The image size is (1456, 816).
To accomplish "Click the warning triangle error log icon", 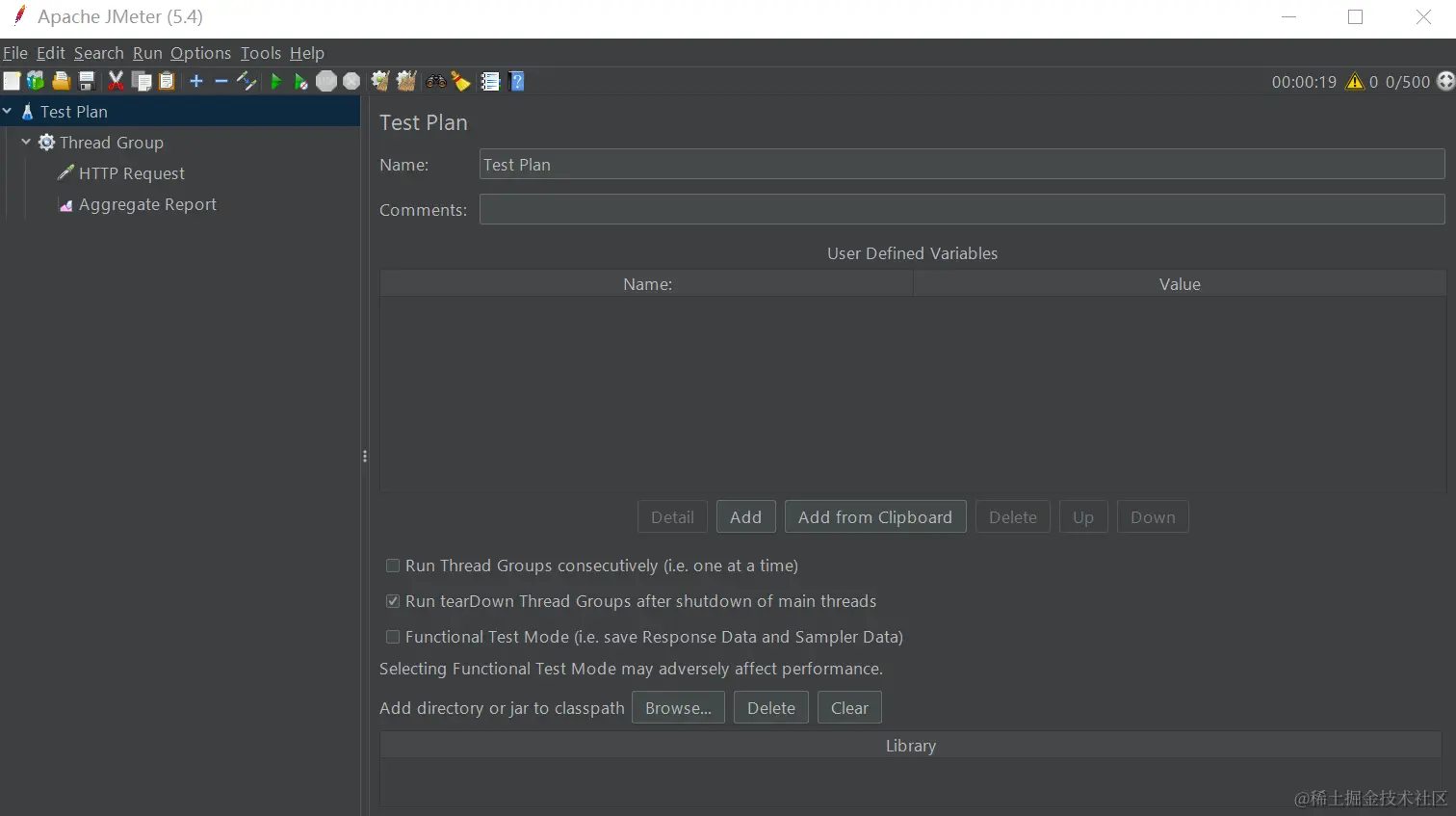I will click(x=1355, y=82).
